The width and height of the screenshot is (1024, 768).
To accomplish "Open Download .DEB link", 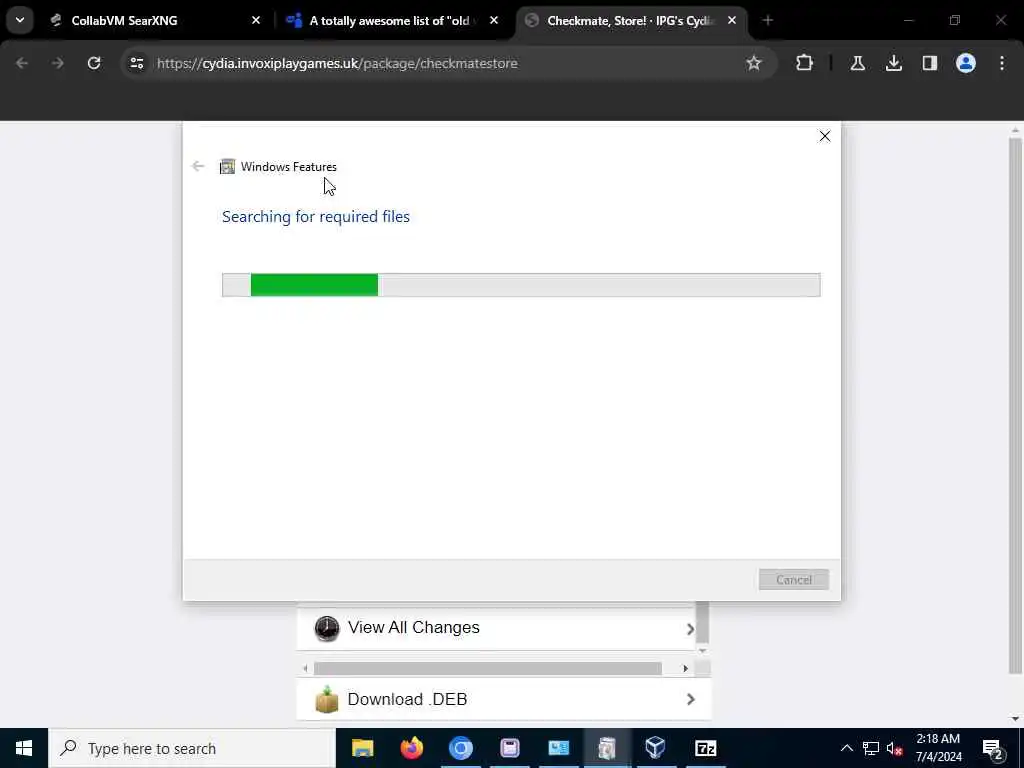I will (504, 699).
